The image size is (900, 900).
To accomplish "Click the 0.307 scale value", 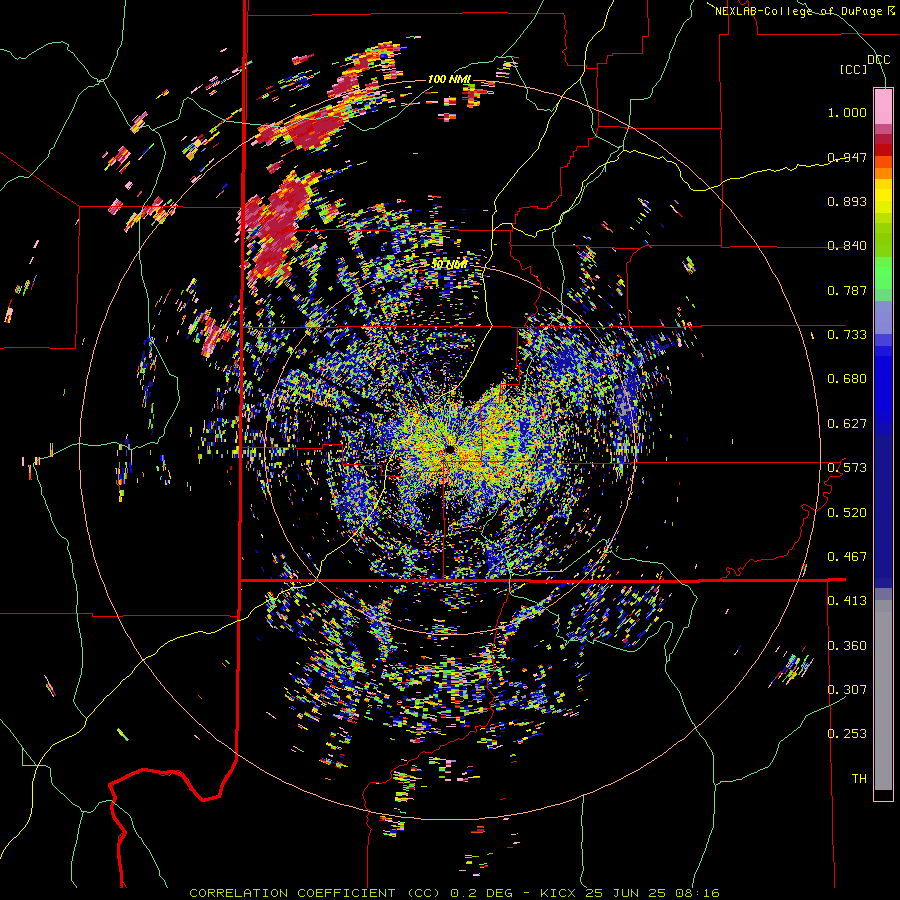I will pos(847,690).
